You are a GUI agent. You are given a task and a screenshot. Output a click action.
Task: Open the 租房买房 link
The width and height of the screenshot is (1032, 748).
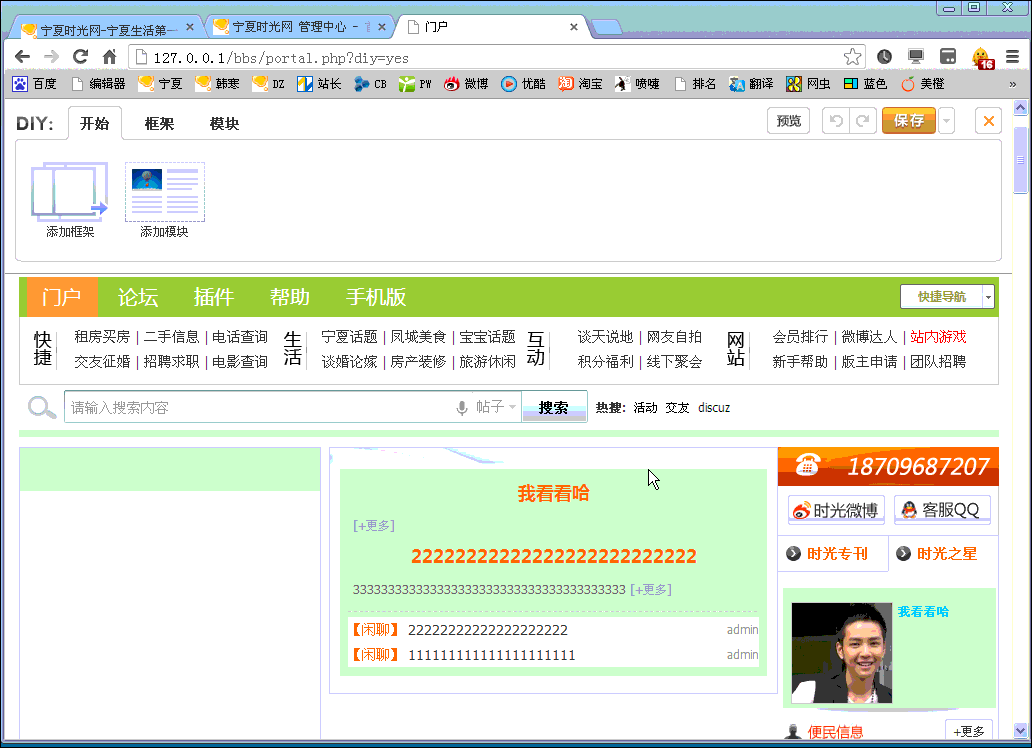[x=102, y=336]
